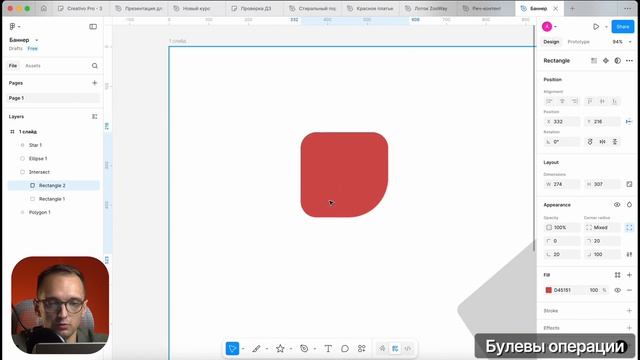
Task: Toggle individual corner radius icon
Action: (x=629, y=227)
